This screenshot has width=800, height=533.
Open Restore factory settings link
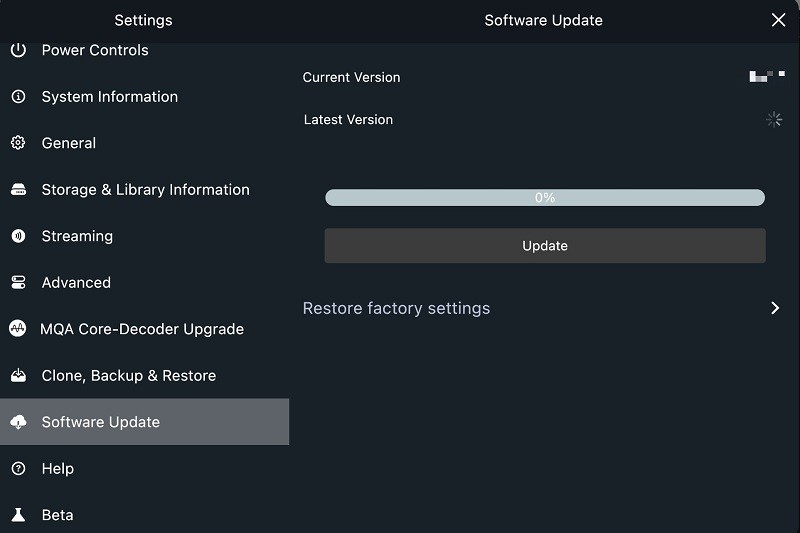[x=396, y=308]
